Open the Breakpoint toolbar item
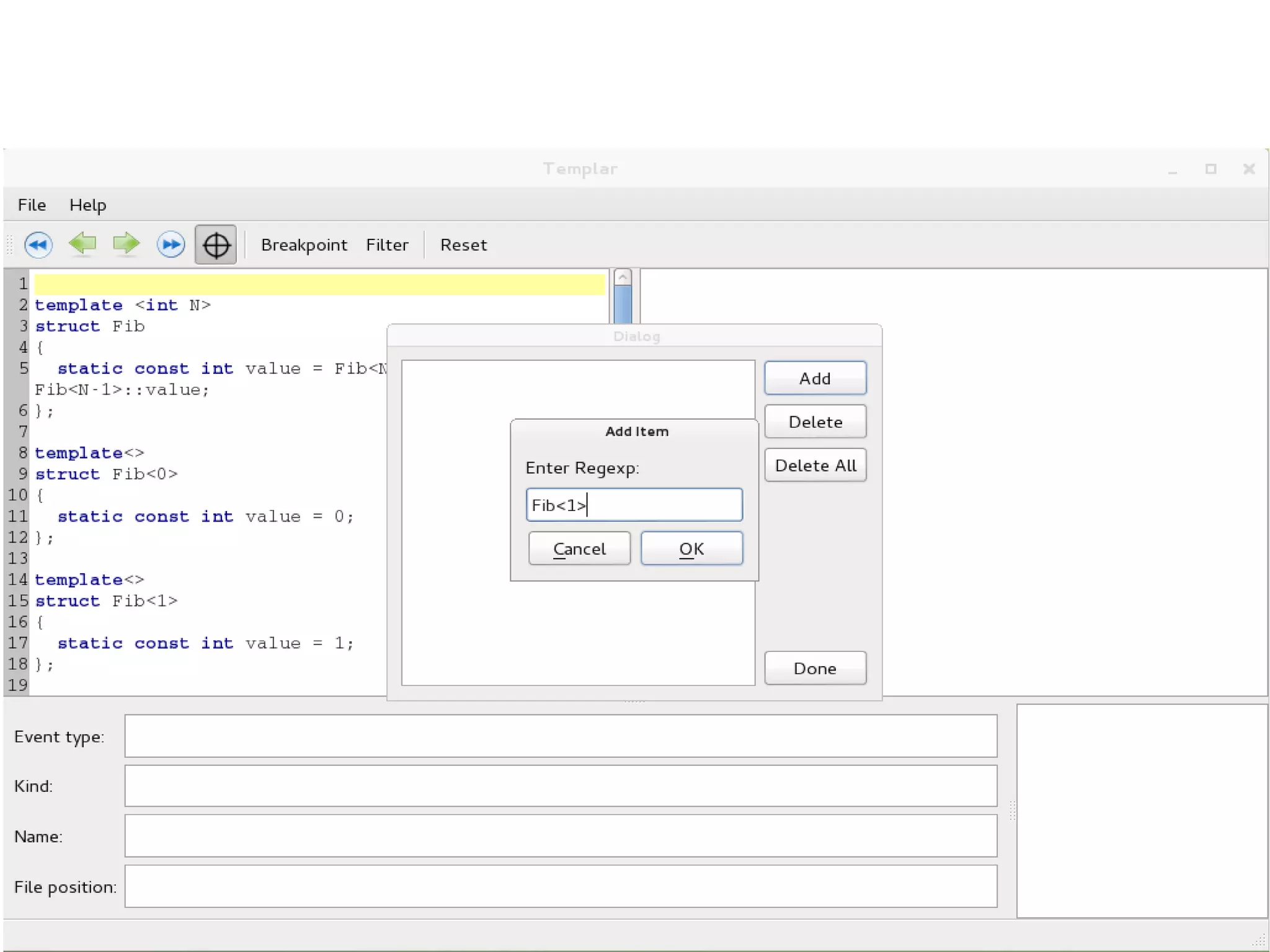 304,245
